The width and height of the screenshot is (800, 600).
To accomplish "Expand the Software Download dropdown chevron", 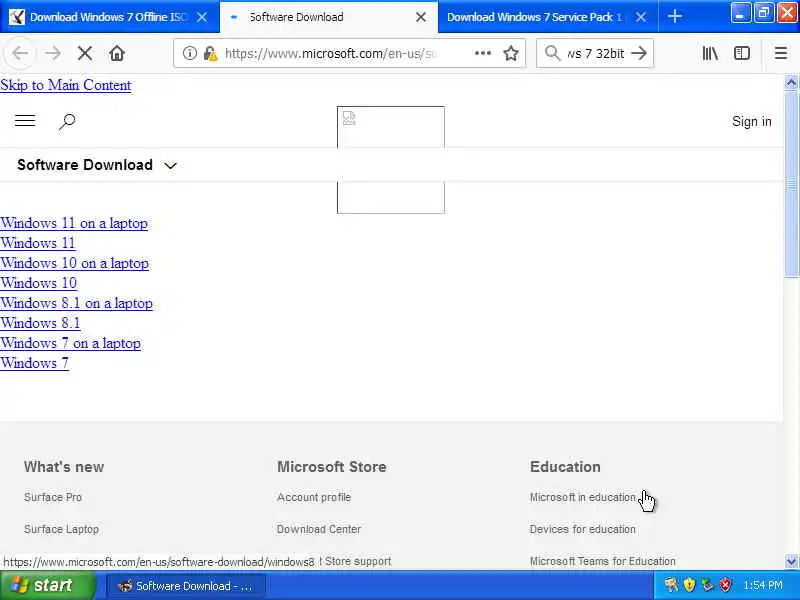I will 170,165.
